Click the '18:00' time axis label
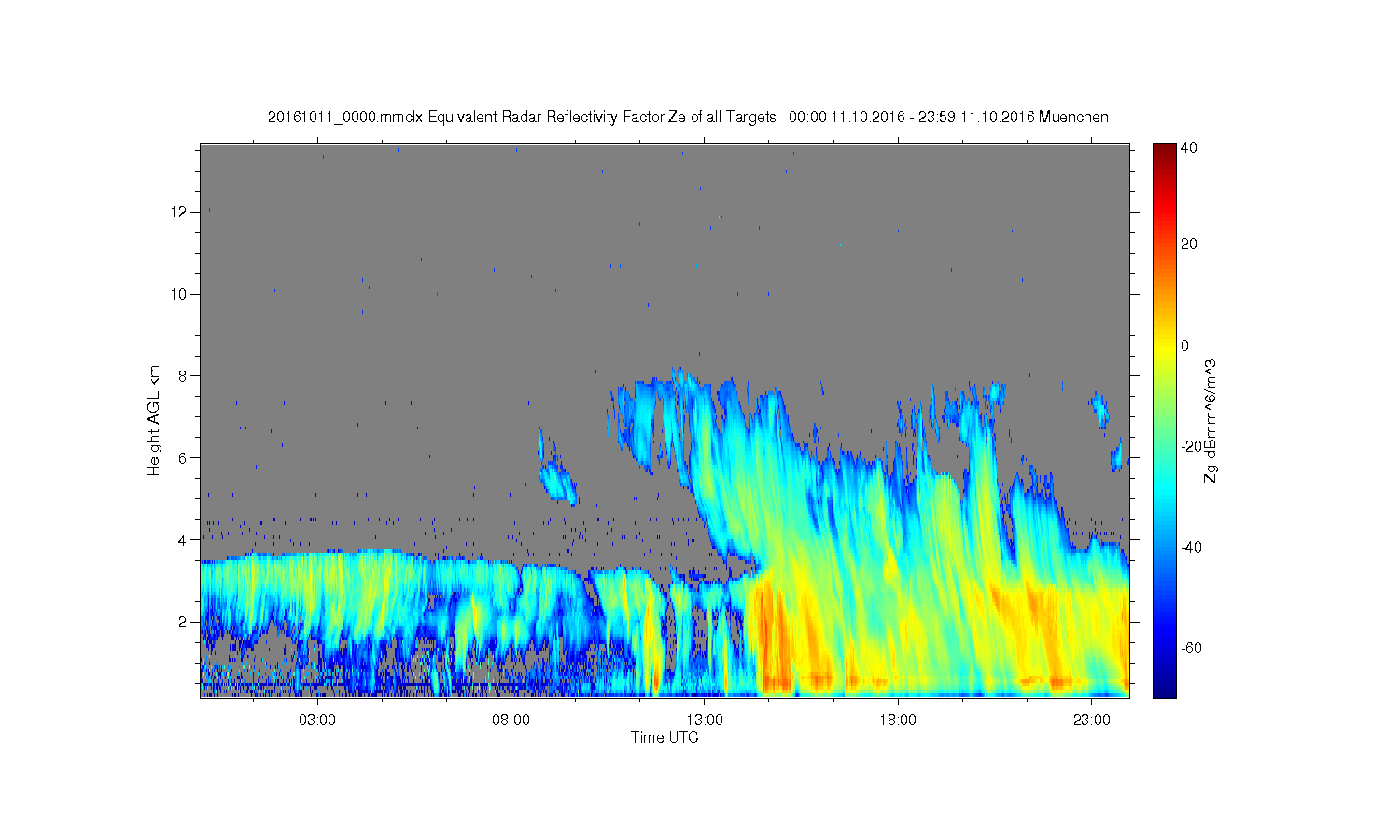 tap(898, 721)
